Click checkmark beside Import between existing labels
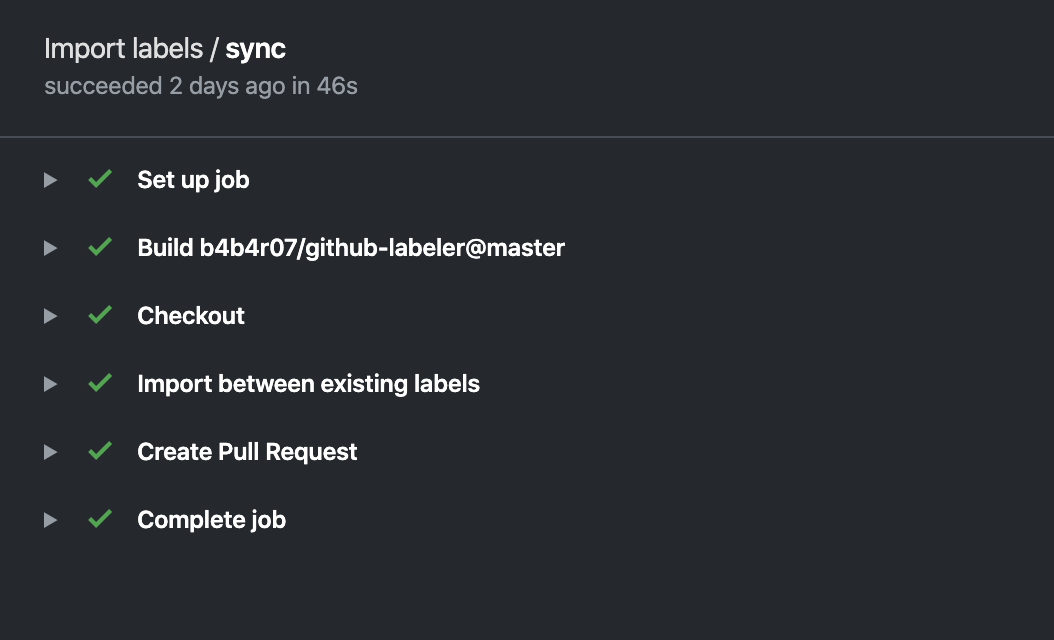This screenshot has width=1054, height=640. [100, 383]
